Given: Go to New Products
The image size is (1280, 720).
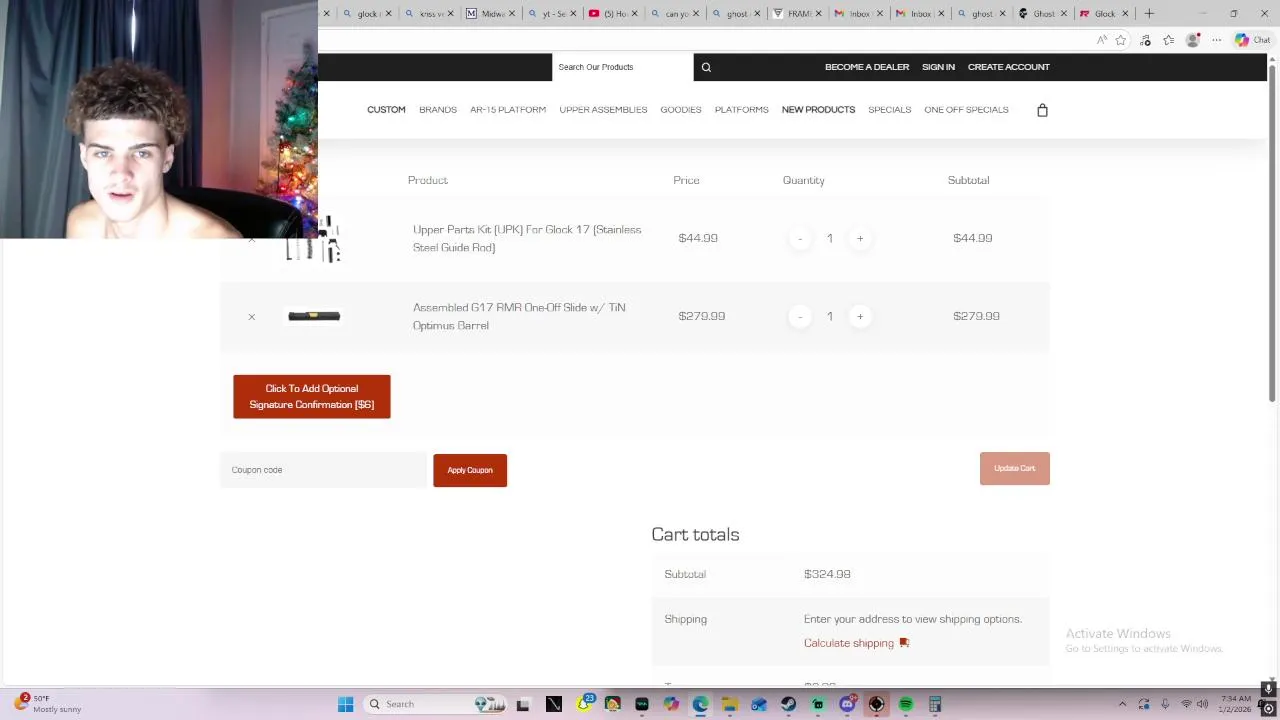Looking at the screenshot, I should click(818, 110).
